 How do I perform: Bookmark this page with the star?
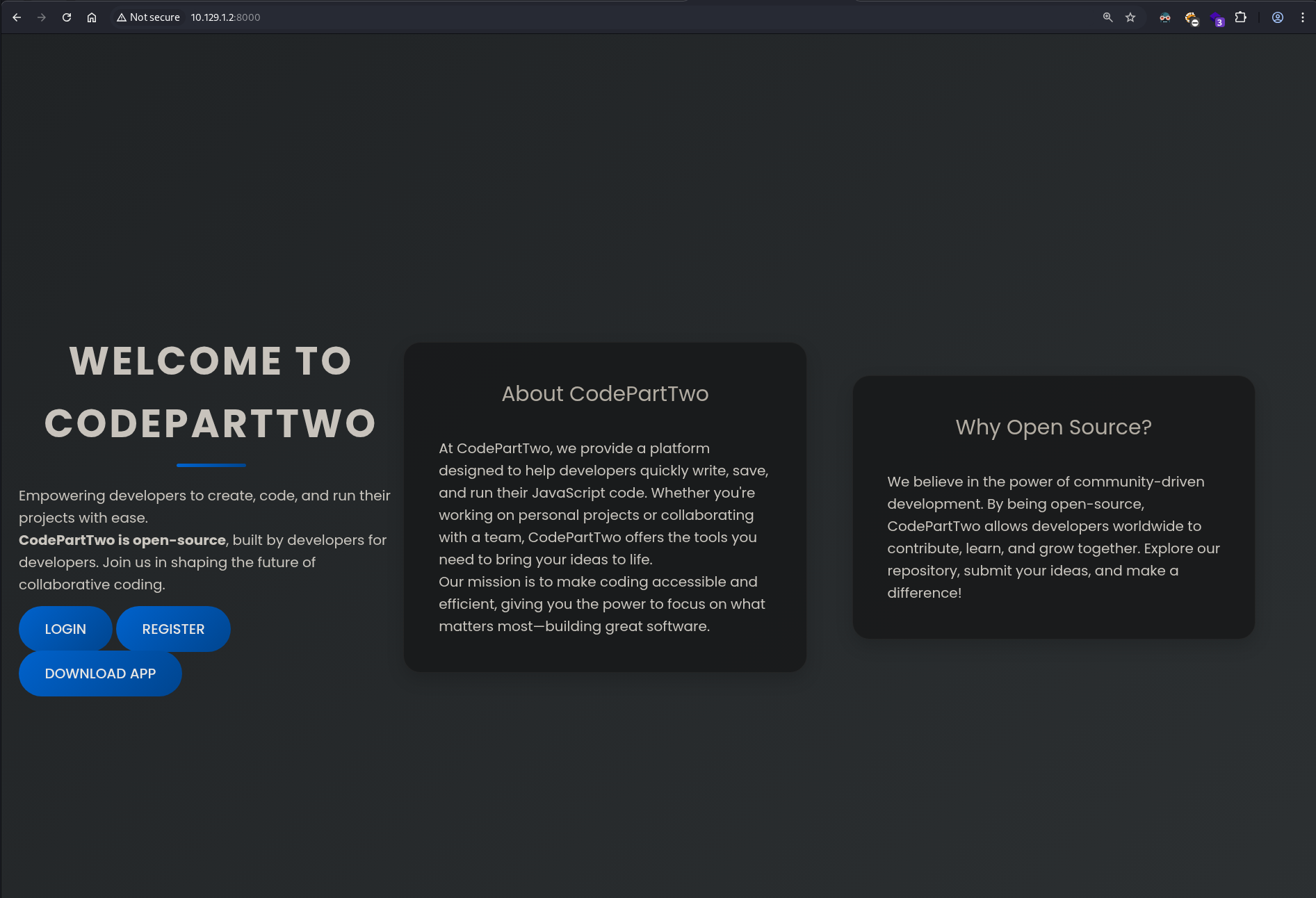[1130, 17]
